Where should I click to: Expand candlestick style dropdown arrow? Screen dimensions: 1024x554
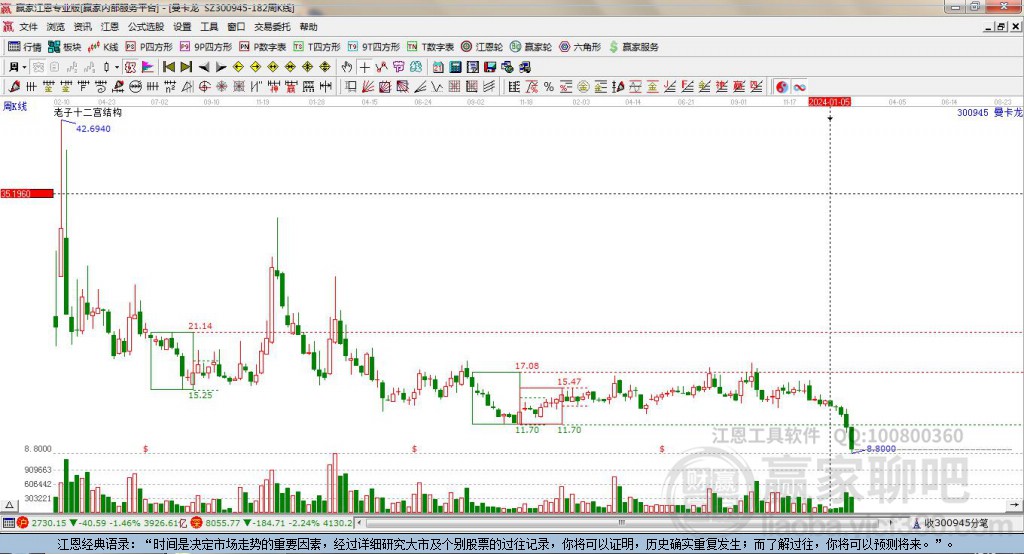[x=116, y=67]
